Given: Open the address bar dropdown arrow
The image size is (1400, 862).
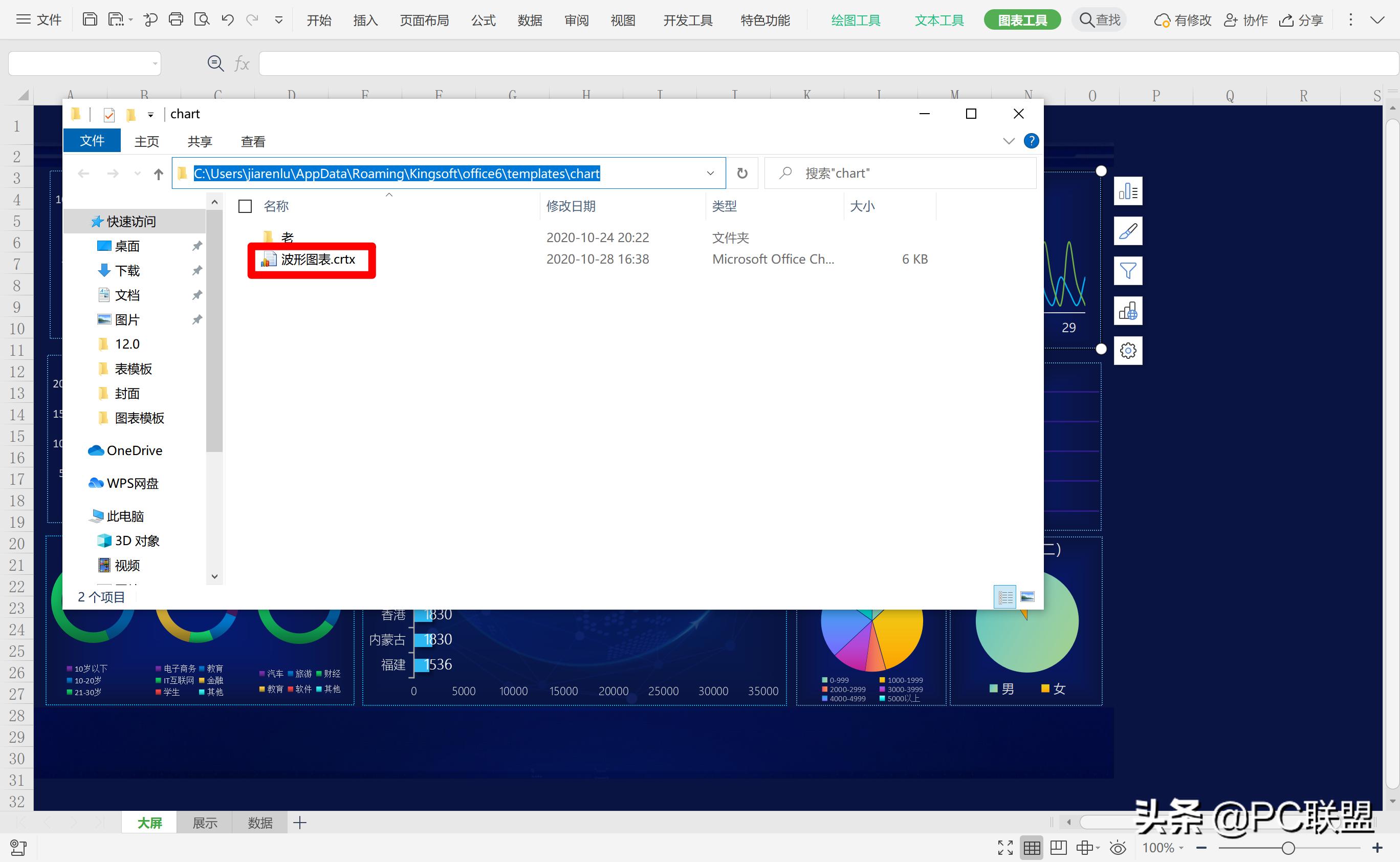Looking at the screenshot, I should coord(710,173).
